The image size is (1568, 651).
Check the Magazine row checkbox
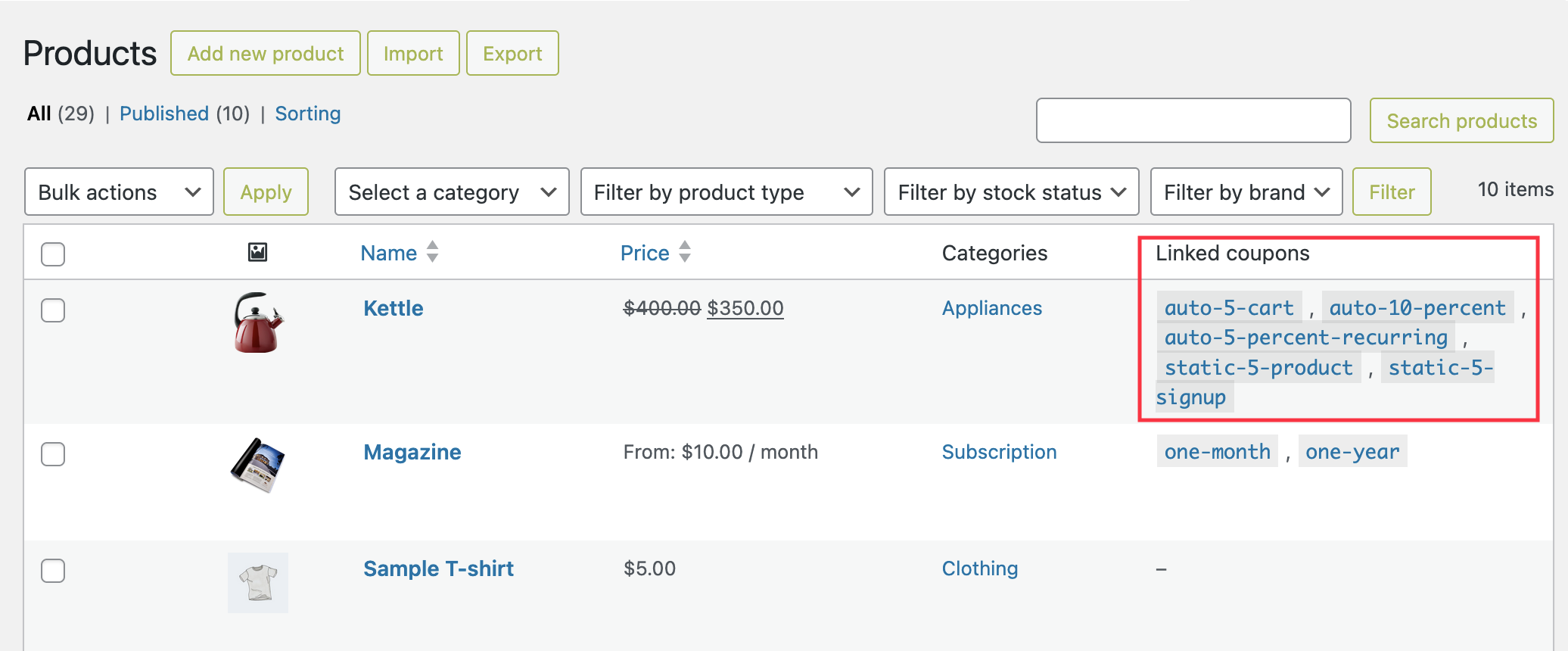[x=53, y=453]
